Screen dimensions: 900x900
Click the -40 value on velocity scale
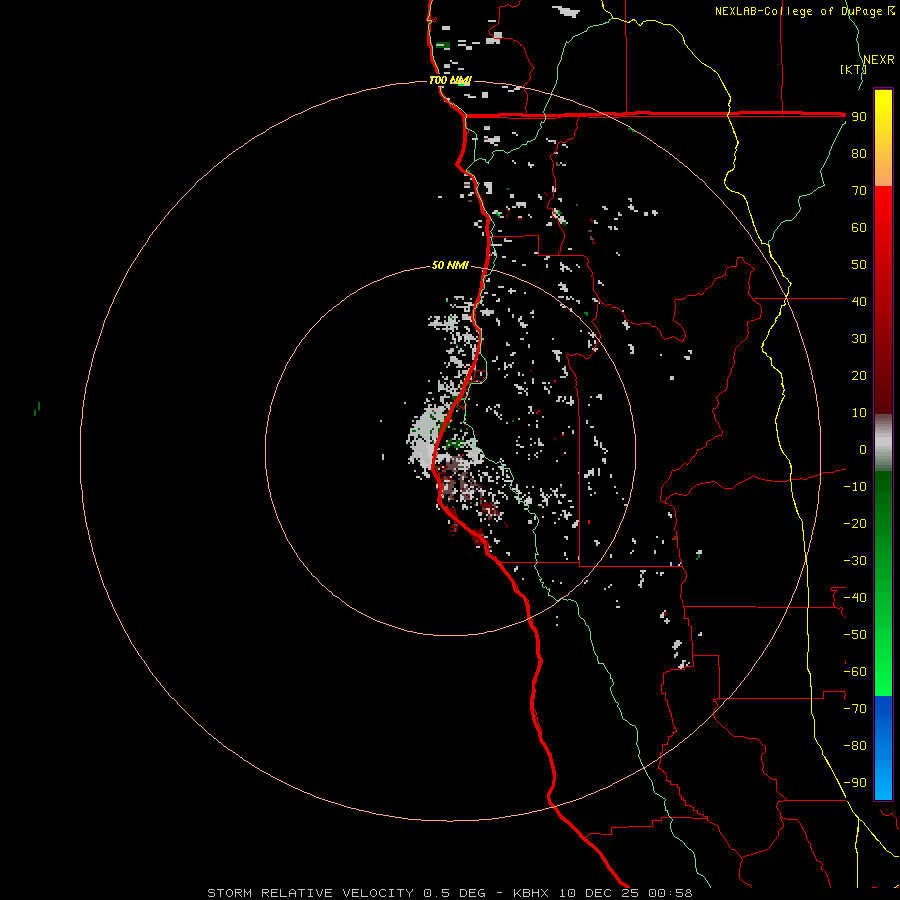855,598
